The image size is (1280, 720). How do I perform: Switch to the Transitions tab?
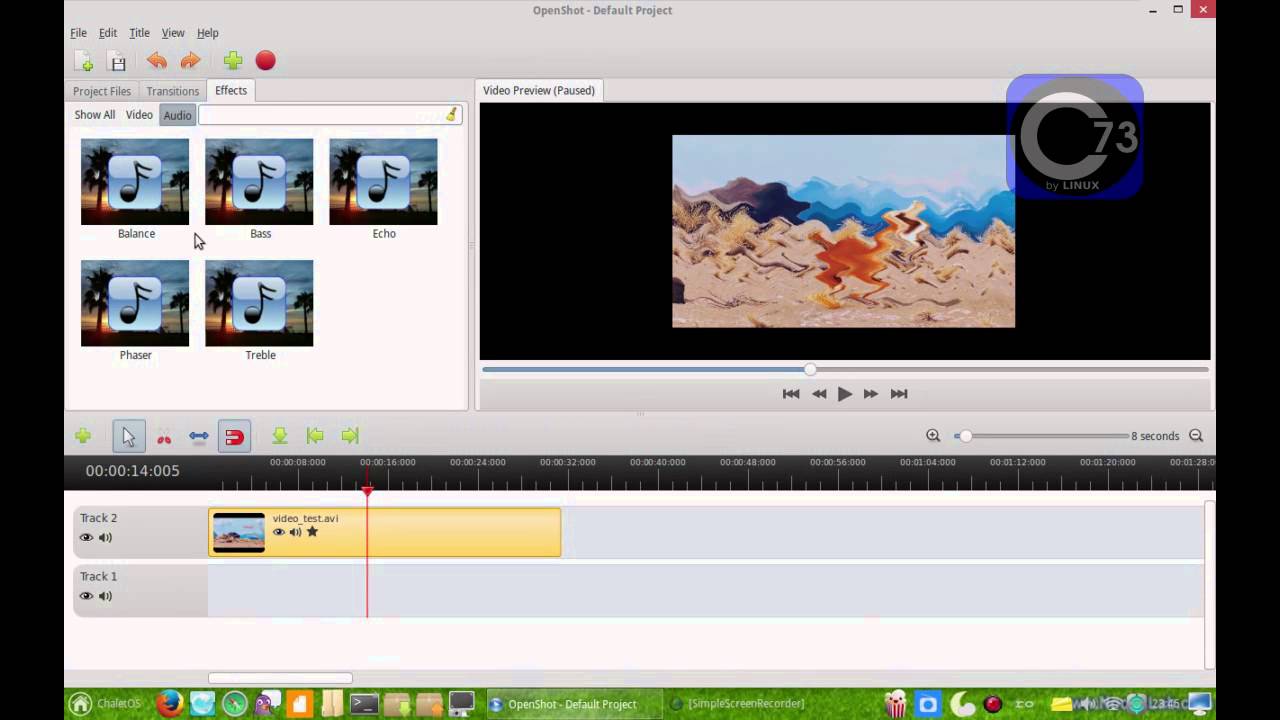pyautogui.click(x=173, y=91)
